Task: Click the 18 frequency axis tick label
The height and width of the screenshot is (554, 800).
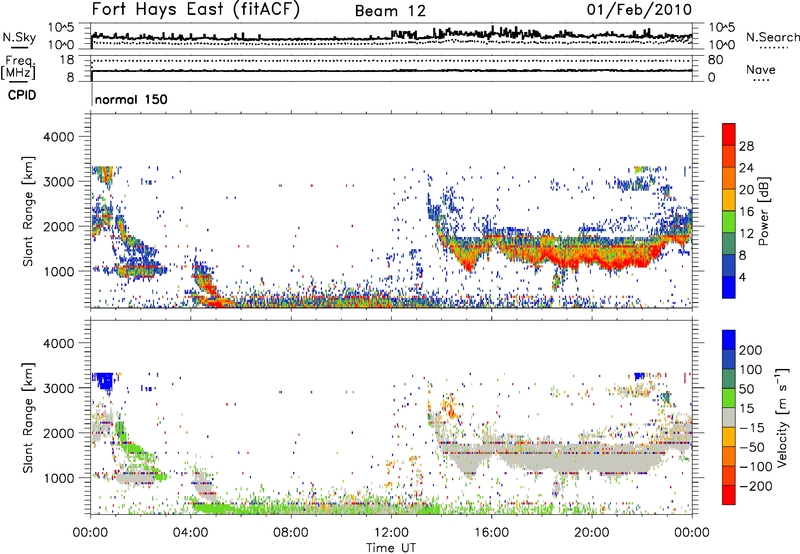Action: (67, 60)
